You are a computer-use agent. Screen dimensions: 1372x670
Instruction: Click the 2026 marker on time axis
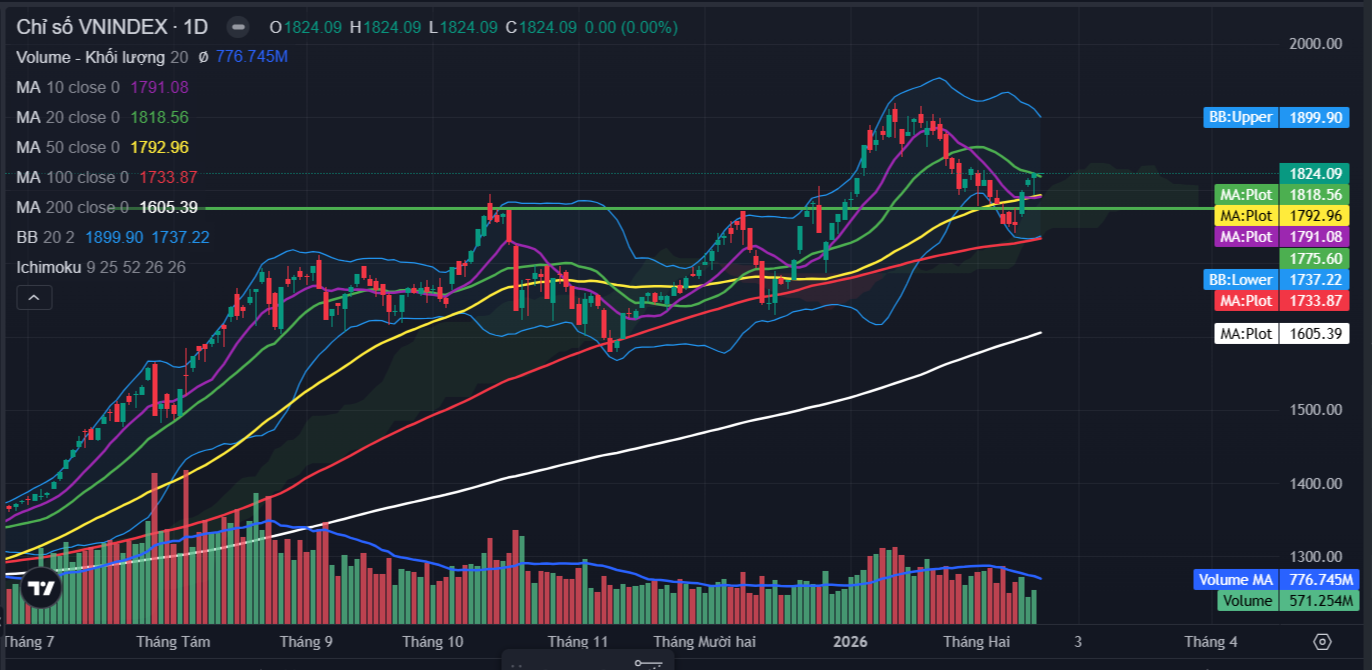(x=852, y=641)
